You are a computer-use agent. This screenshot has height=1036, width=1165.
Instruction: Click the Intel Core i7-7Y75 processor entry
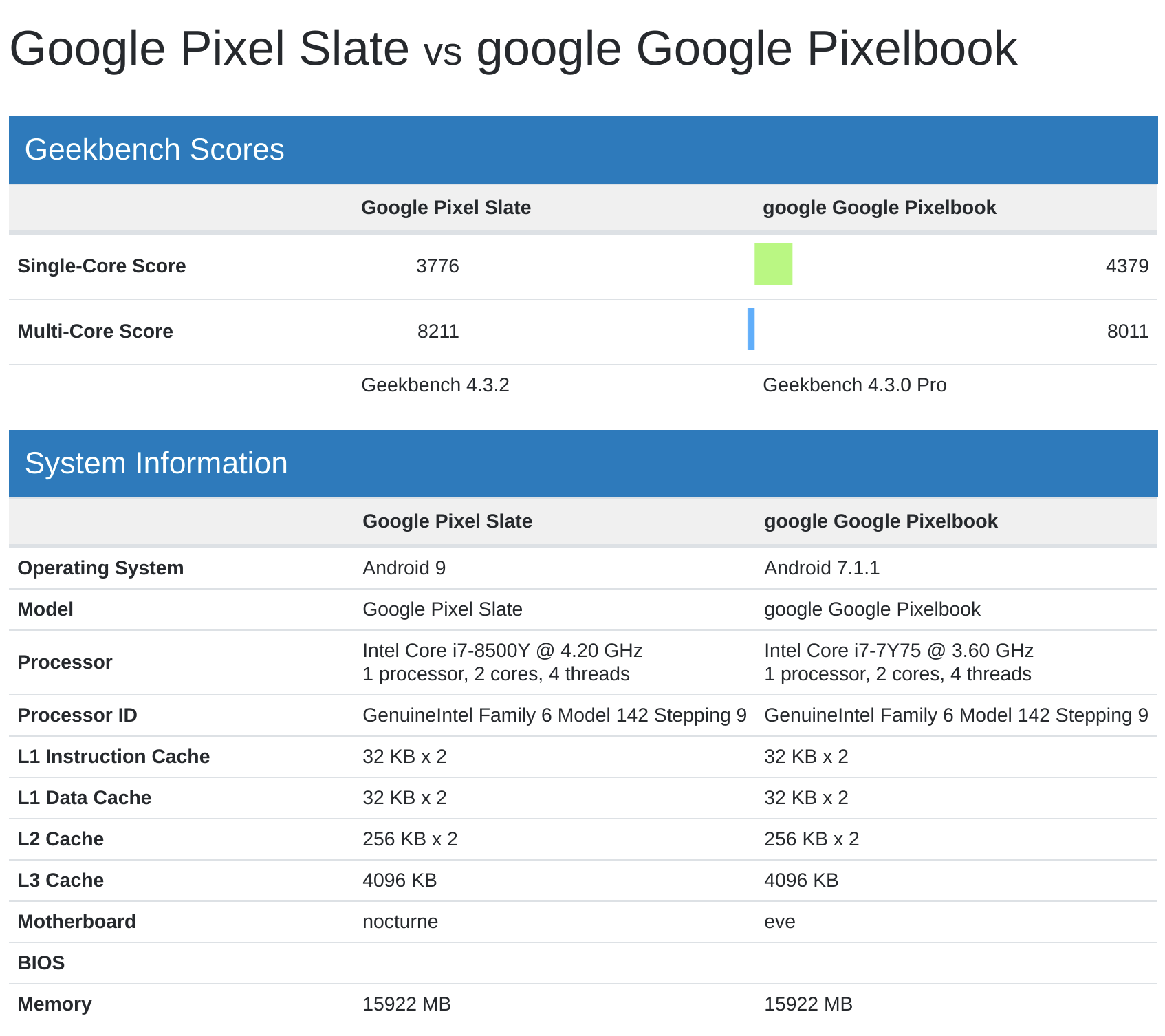click(x=898, y=651)
